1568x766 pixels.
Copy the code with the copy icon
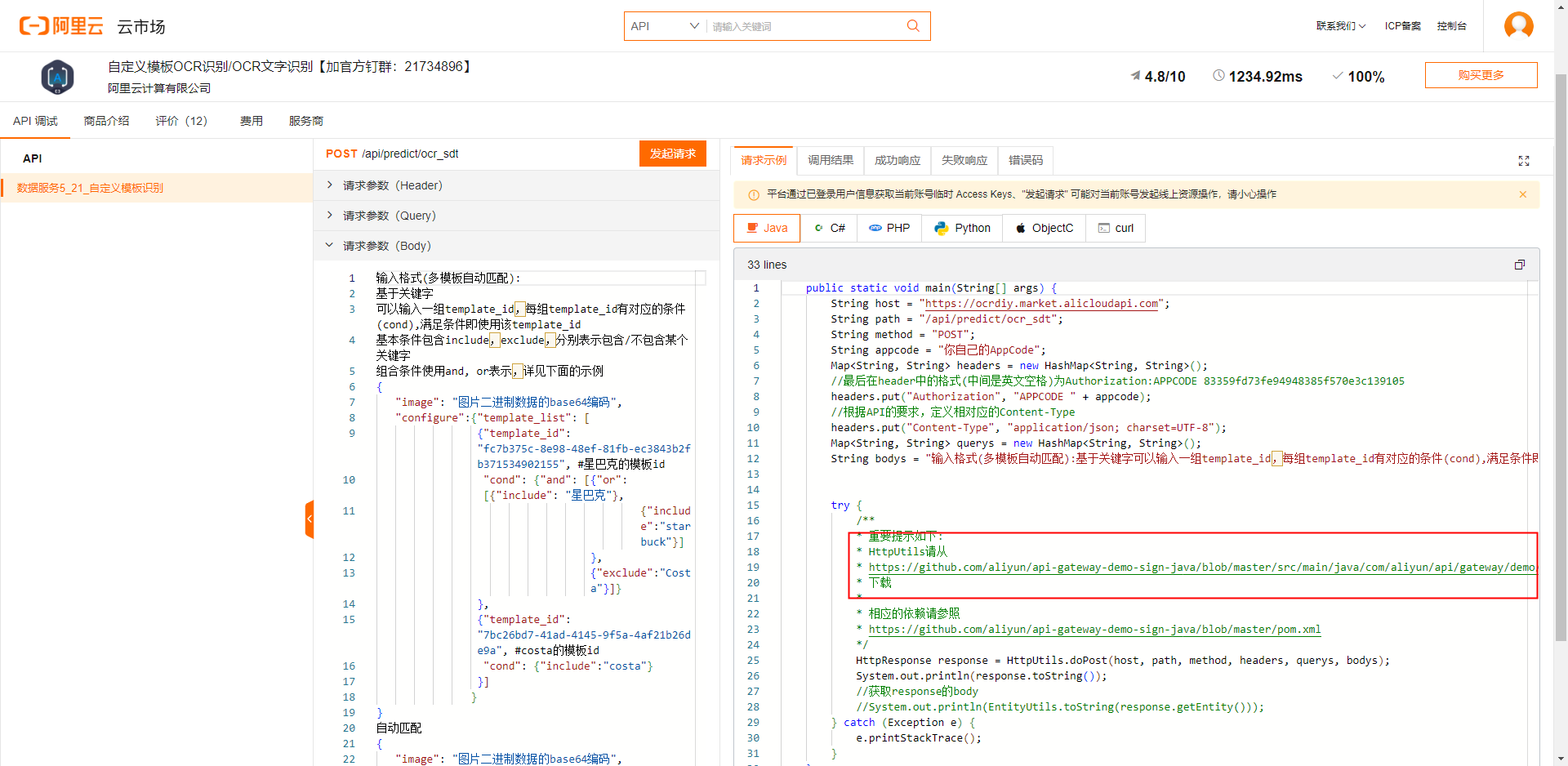(x=1519, y=265)
